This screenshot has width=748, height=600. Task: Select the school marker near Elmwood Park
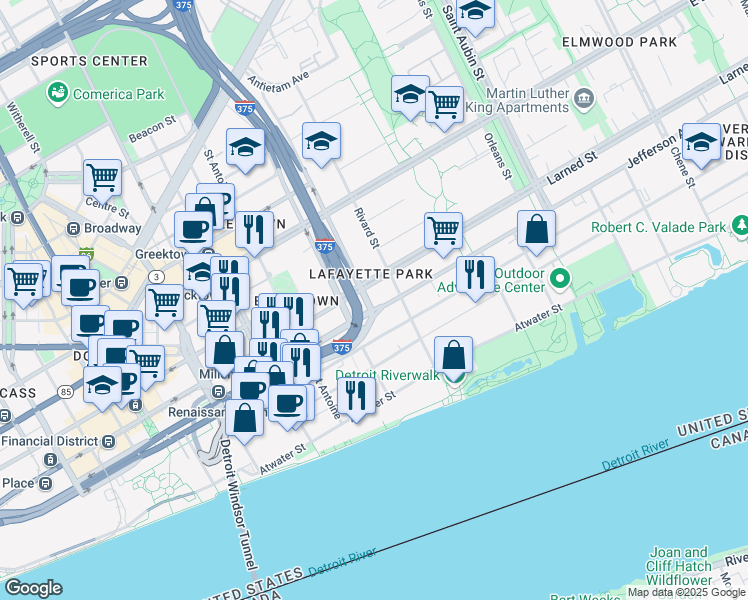475,13
